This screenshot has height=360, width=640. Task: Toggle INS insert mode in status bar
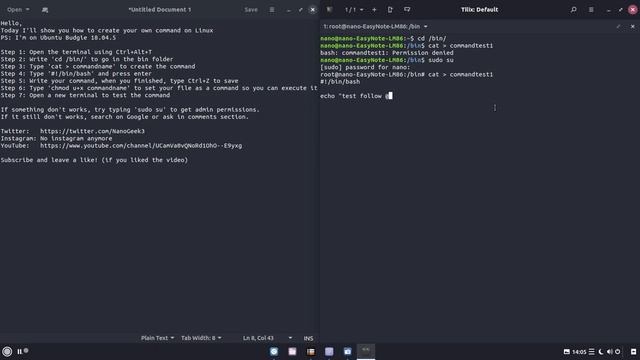coord(308,338)
